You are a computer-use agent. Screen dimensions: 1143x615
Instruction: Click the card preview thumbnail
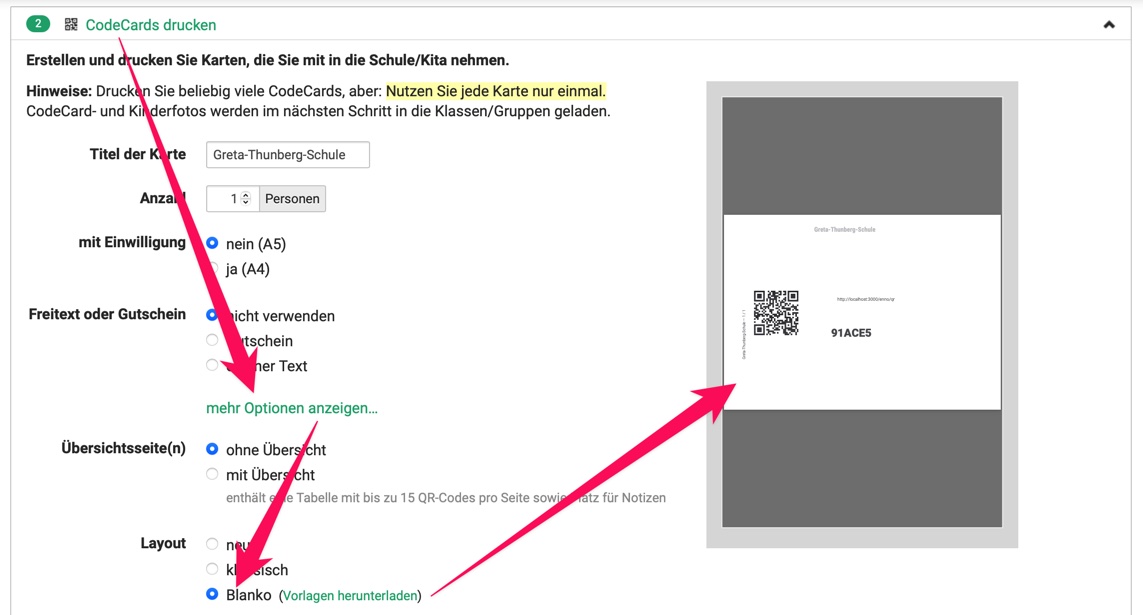[x=862, y=314]
